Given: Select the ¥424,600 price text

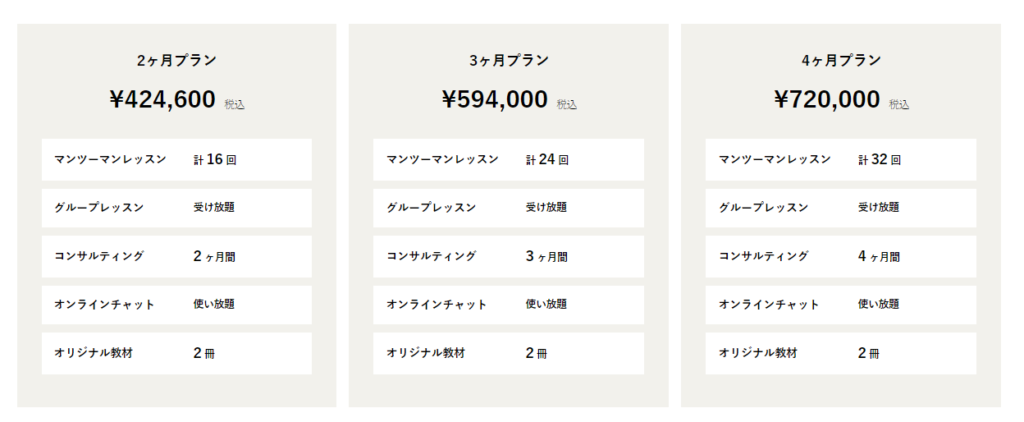Looking at the screenshot, I should (x=163, y=99).
